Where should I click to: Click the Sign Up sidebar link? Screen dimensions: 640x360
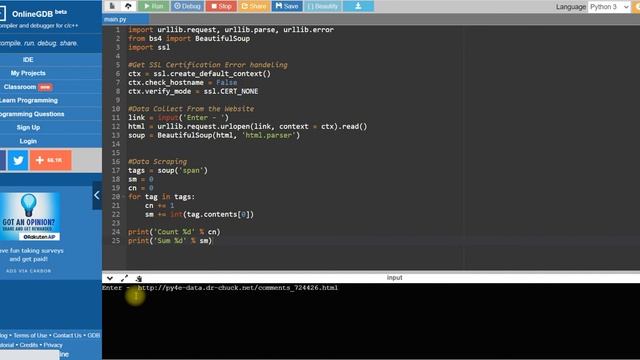point(28,127)
